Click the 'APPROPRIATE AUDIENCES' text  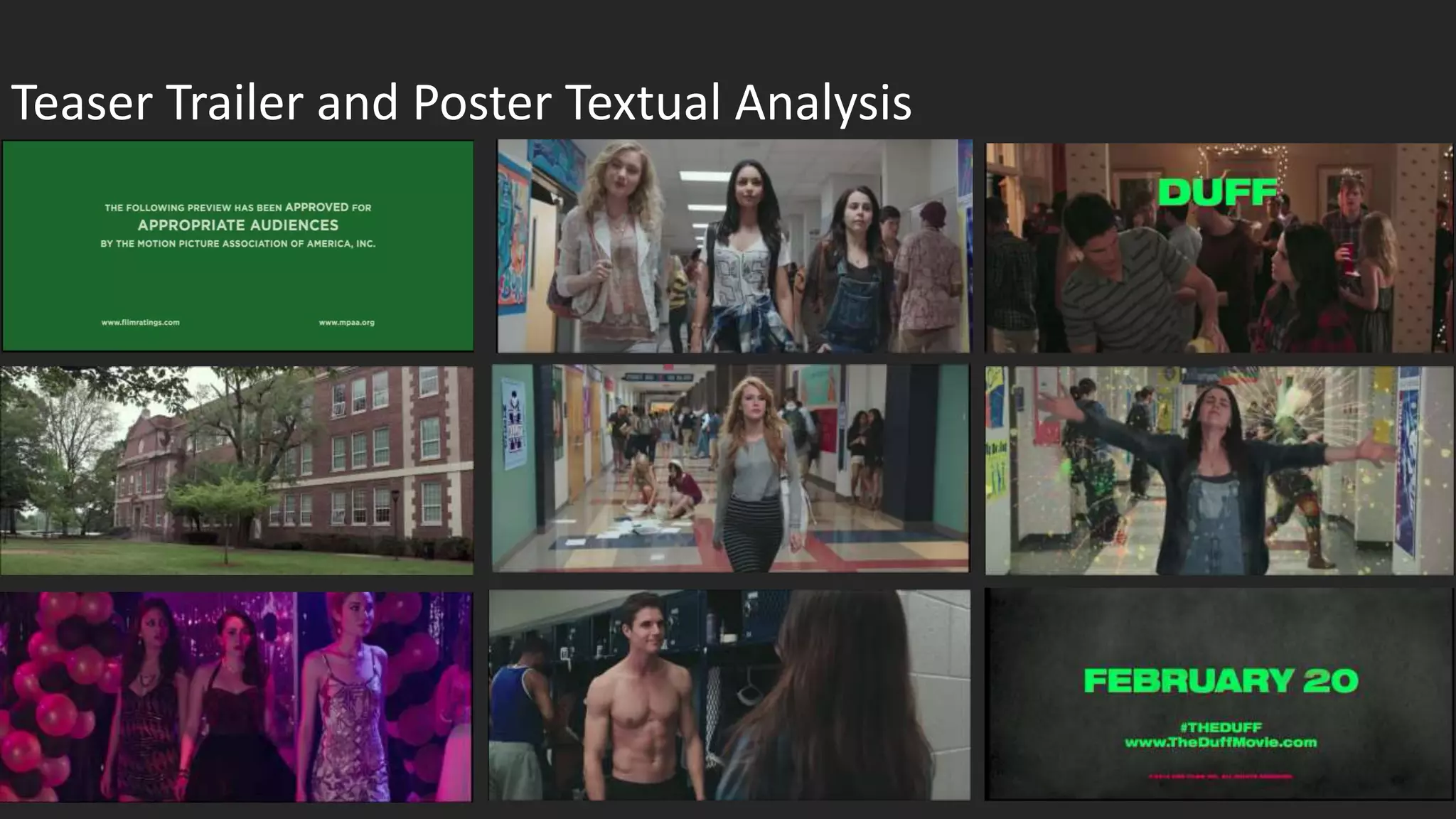coord(237,225)
